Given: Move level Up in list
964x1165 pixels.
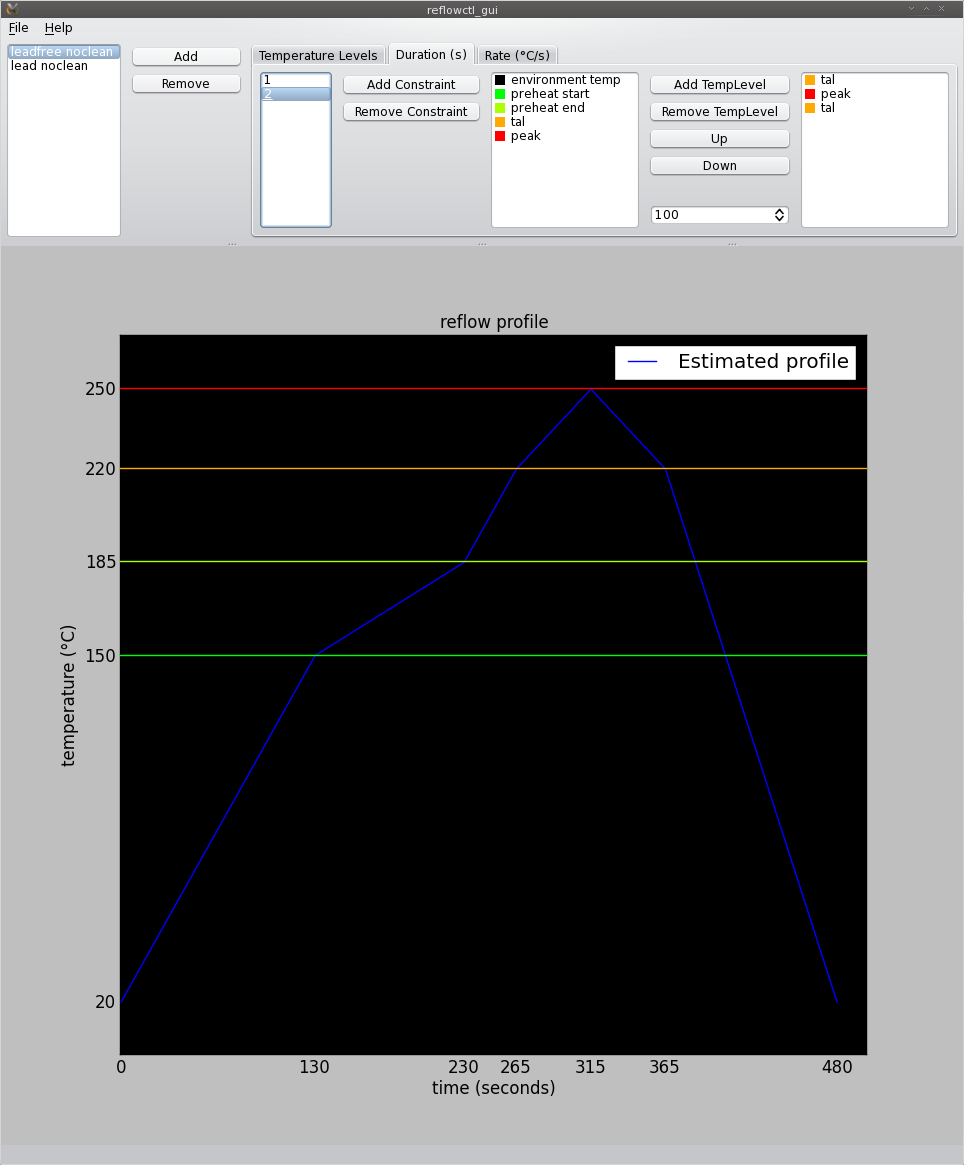Looking at the screenshot, I should coord(719,139).
